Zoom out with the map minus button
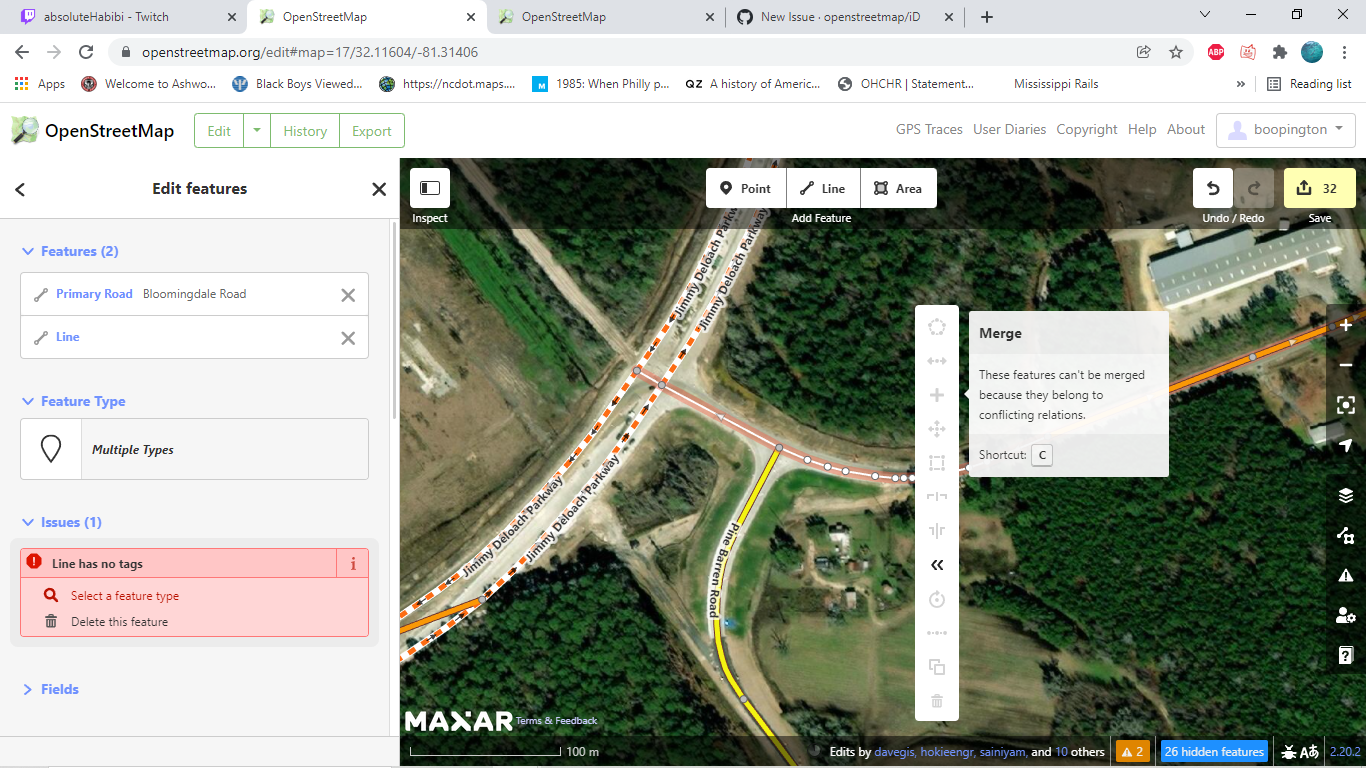The image size is (1366, 768). click(x=1346, y=365)
